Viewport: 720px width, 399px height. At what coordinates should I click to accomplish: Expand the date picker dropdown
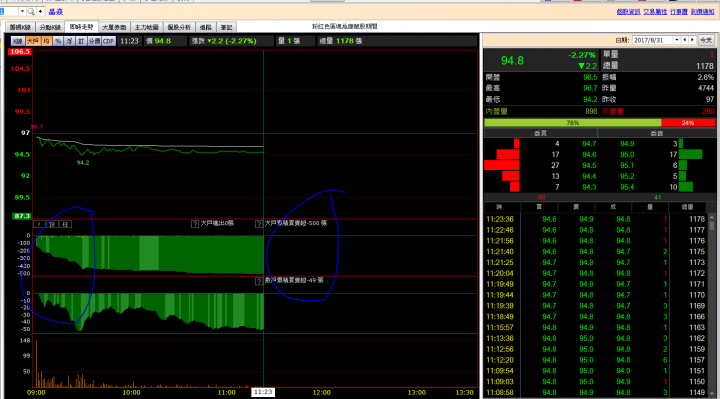pyautogui.click(x=677, y=40)
